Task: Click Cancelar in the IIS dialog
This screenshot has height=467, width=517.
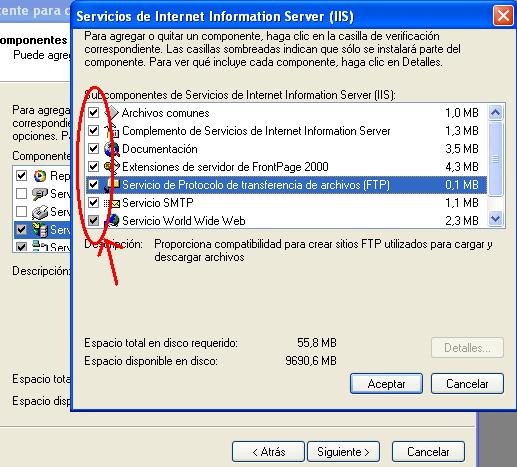Action: tap(467, 384)
